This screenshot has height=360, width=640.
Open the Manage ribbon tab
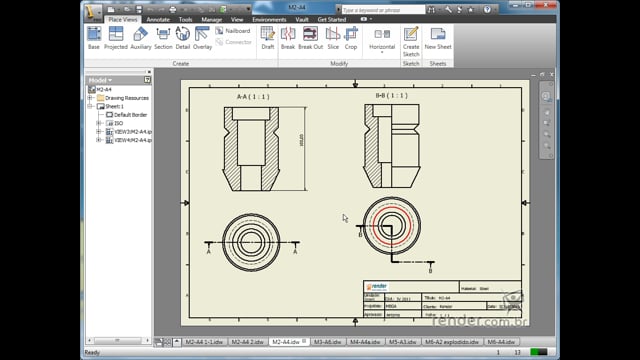click(x=211, y=19)
